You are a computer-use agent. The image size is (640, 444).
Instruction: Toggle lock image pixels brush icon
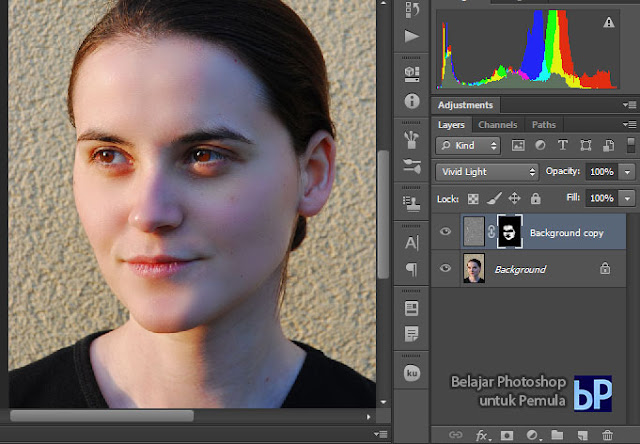[494, 199]
